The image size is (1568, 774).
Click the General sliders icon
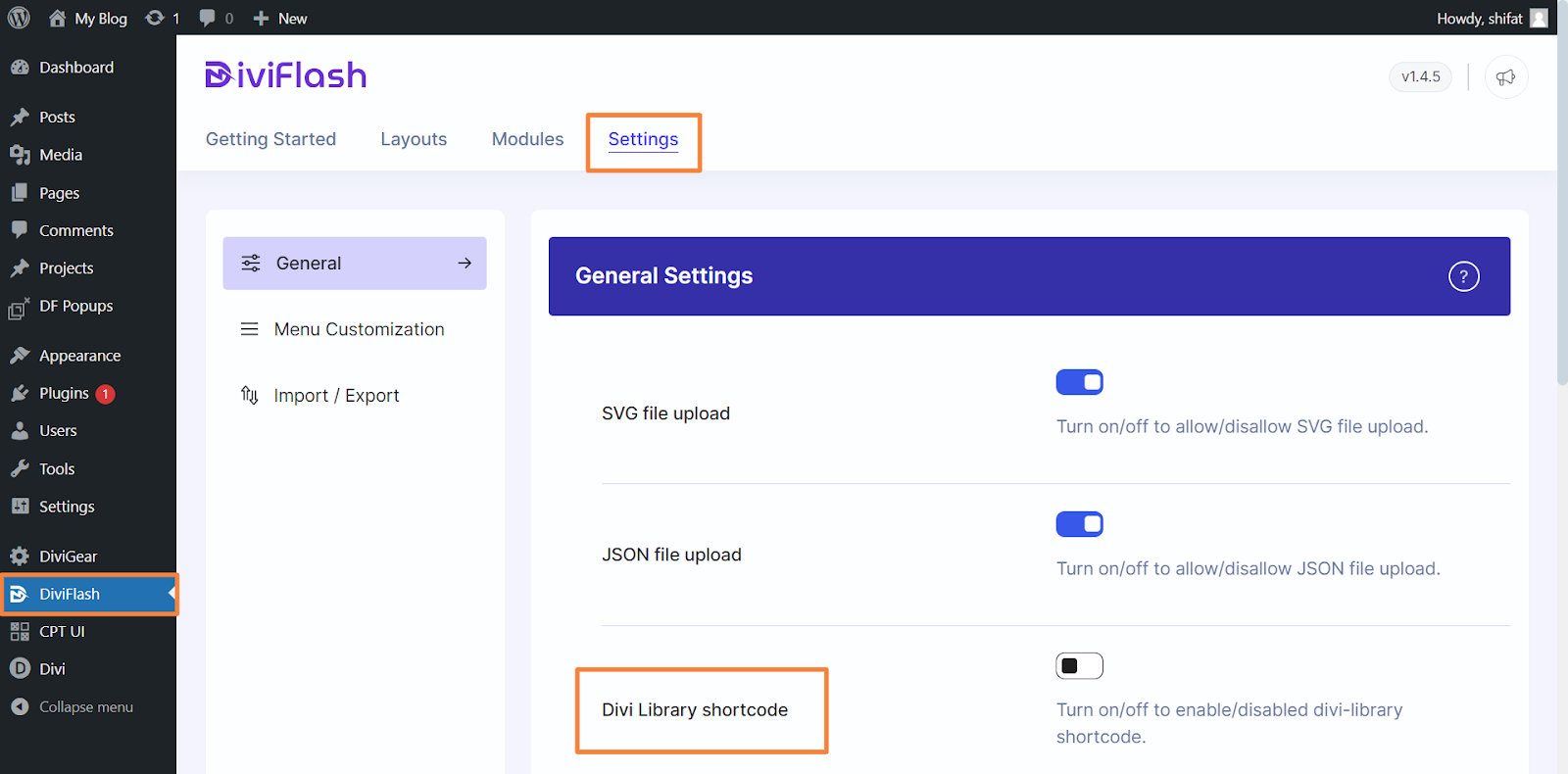pyautogui.click(x=251, y=263)
